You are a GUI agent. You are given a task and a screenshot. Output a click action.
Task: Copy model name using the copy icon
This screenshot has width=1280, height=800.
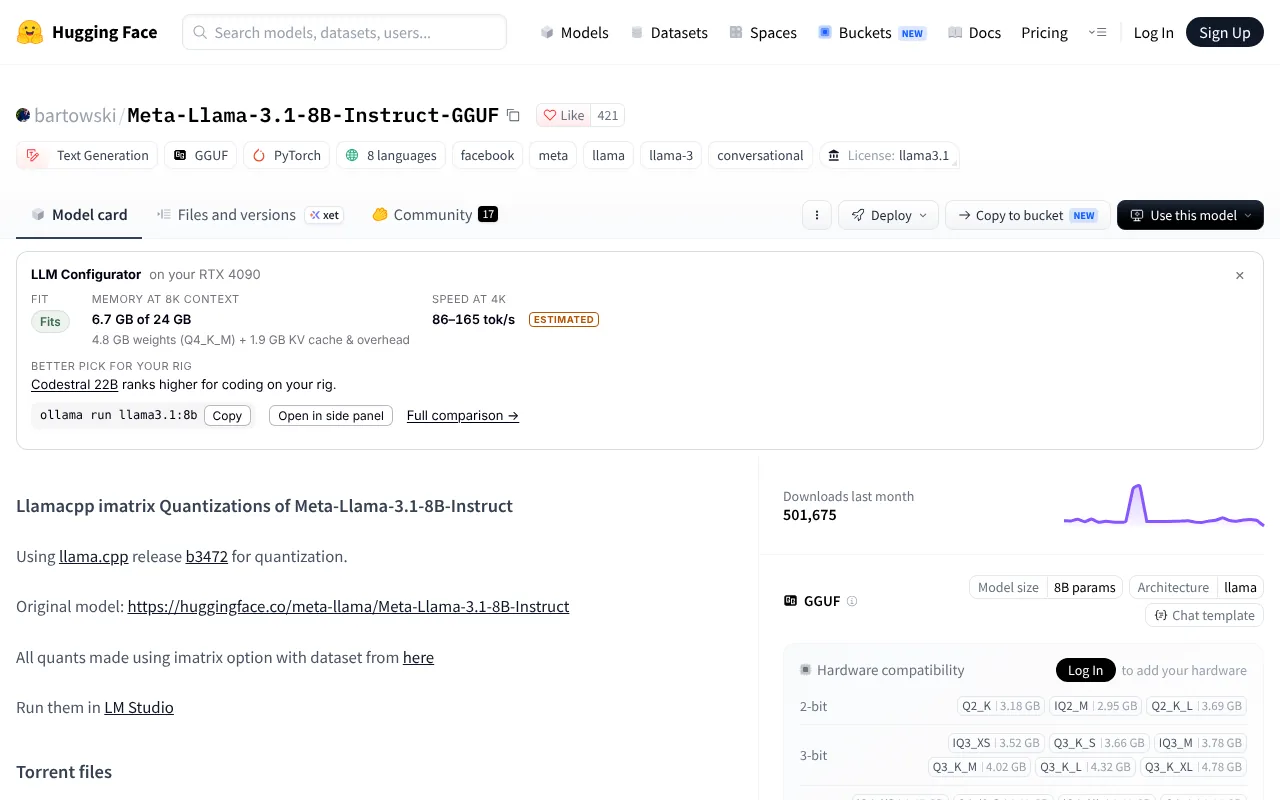[513, 115]
